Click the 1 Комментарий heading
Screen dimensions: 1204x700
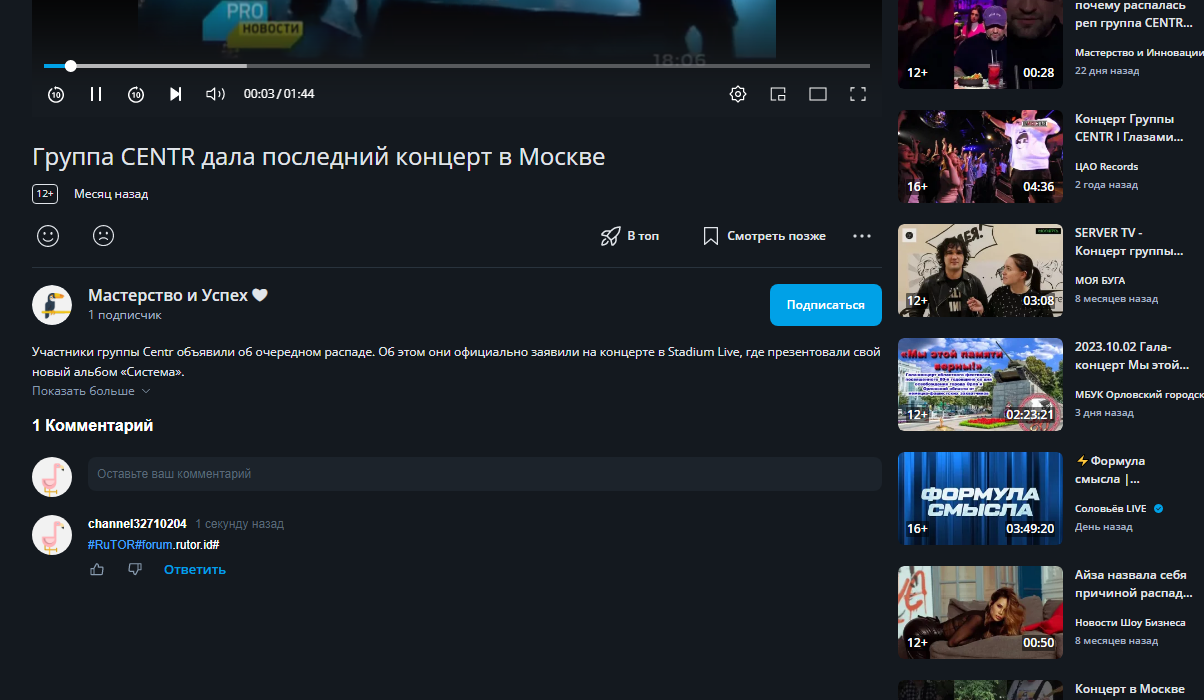(x=93, y=426)
